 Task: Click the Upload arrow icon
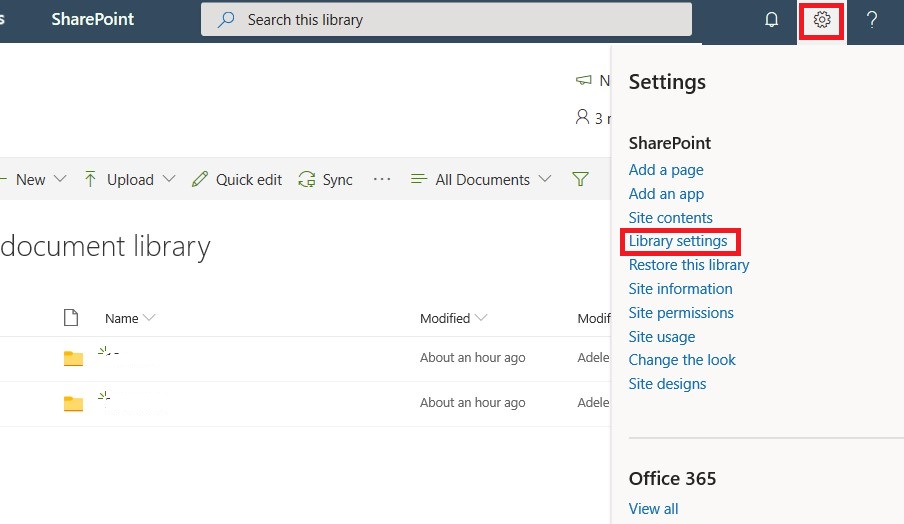(90, 179)
